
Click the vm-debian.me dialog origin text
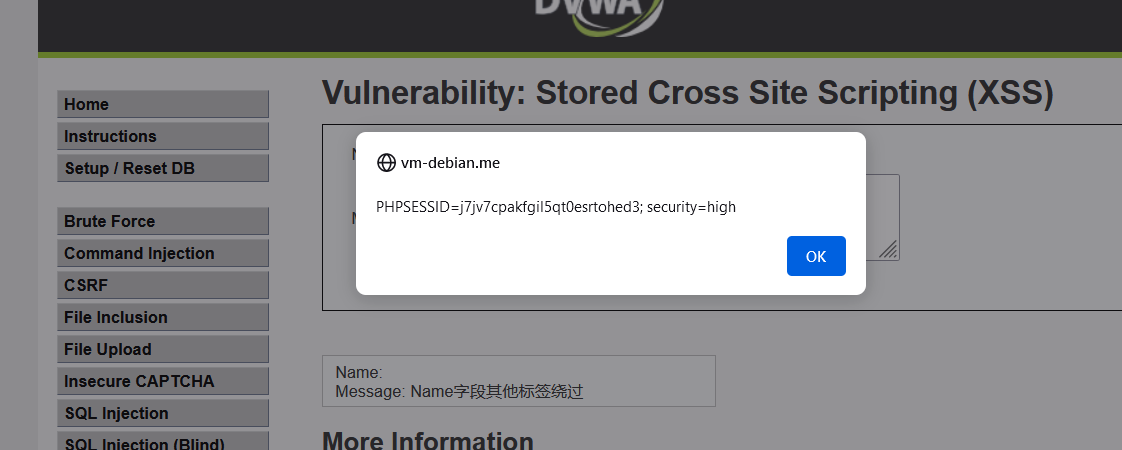tap(450, 163)
